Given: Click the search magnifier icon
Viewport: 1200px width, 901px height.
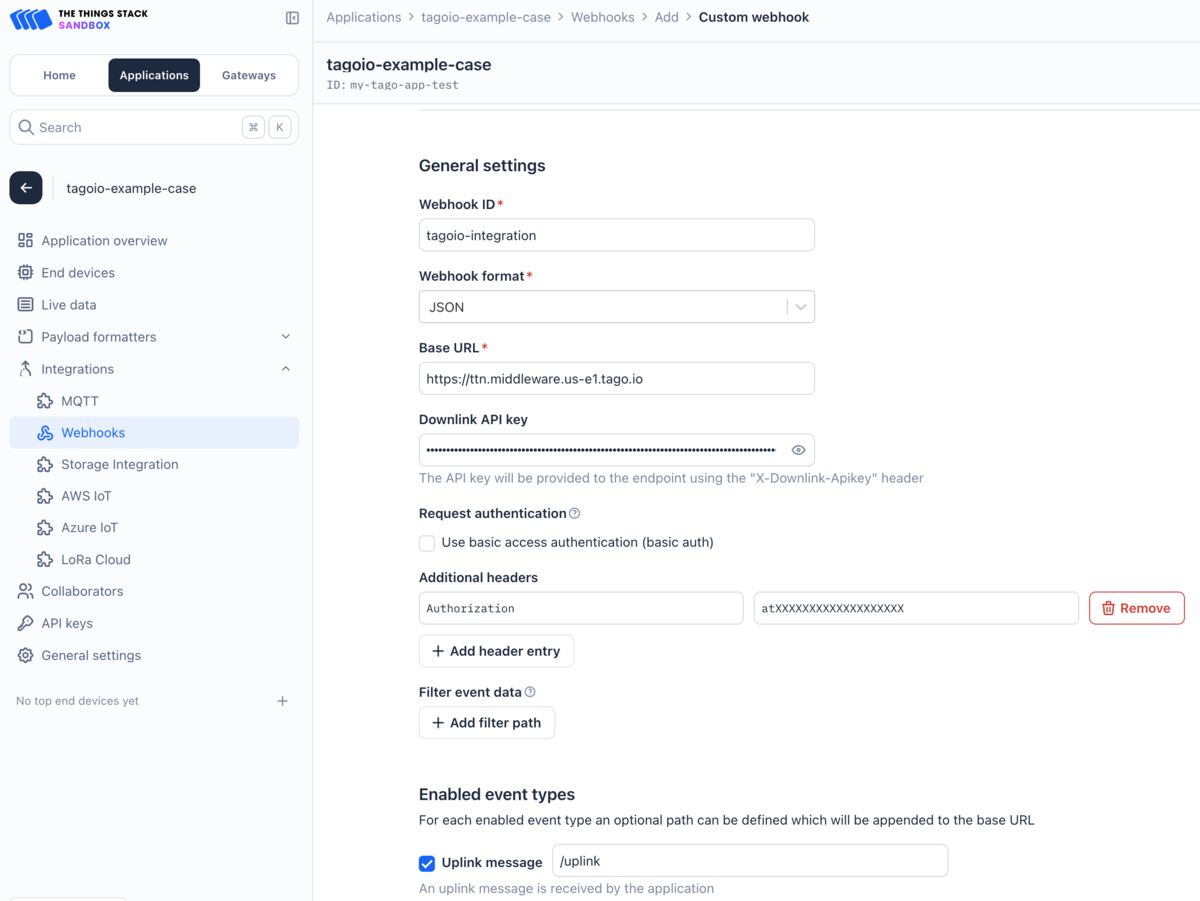Looking at the screenshot, I should click(x=27, y=127).
